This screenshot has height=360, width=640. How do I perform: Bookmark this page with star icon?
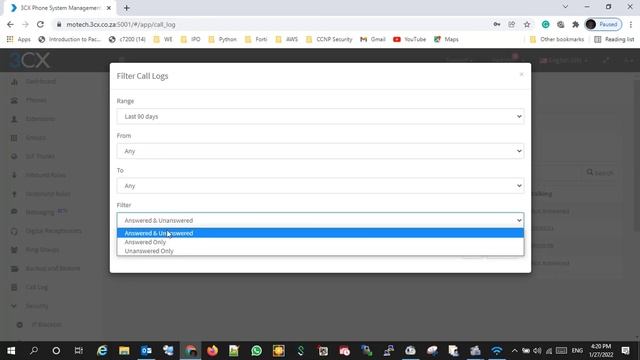click(527, 24)
